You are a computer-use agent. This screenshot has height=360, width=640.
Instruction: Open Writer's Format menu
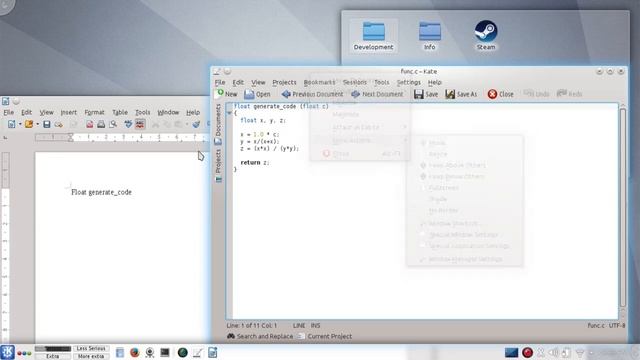[95, 112]
